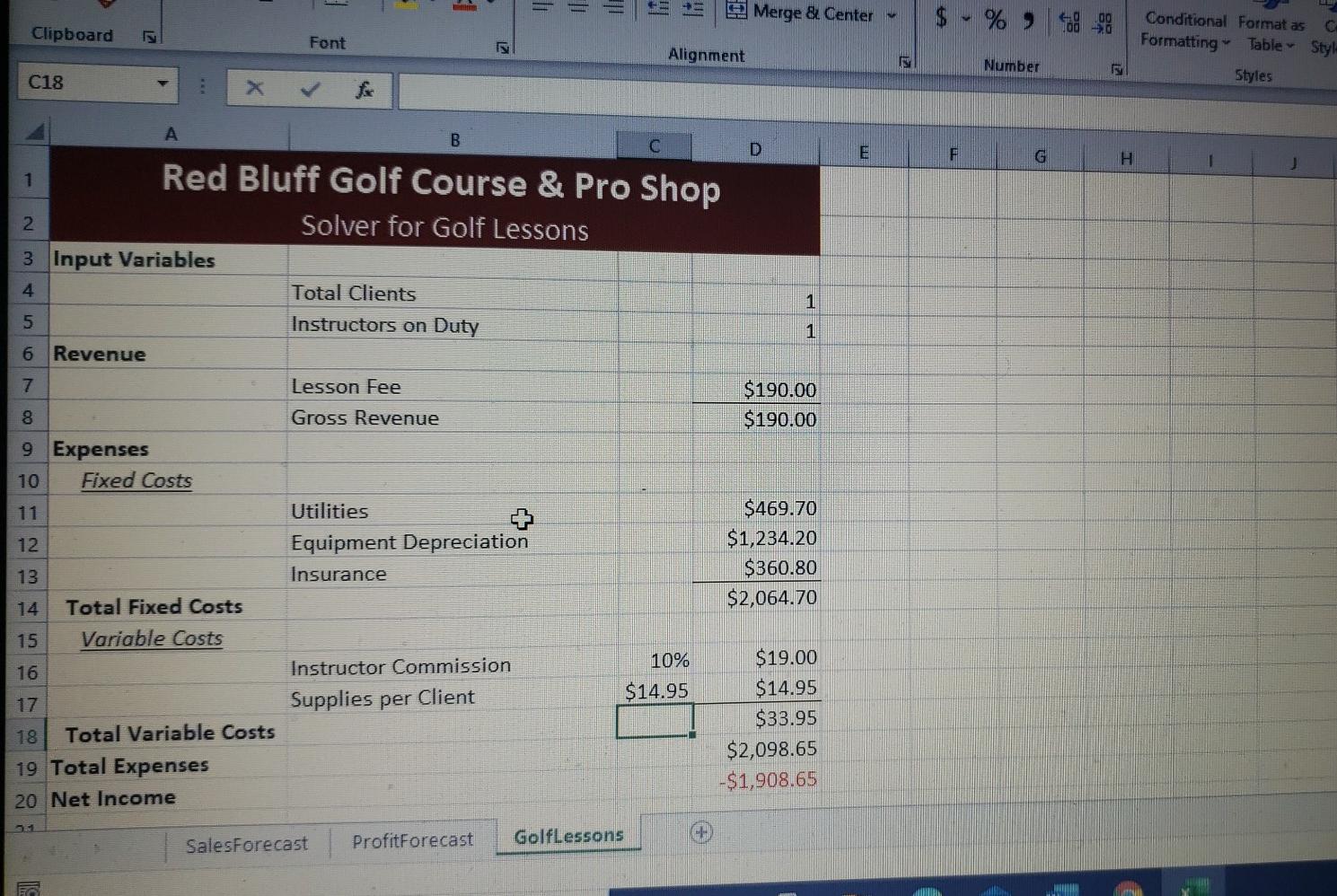The width and height of the screenshot is (1337, 896).
Task: Open the Name Box dropdown
Action: pos(163,83)
